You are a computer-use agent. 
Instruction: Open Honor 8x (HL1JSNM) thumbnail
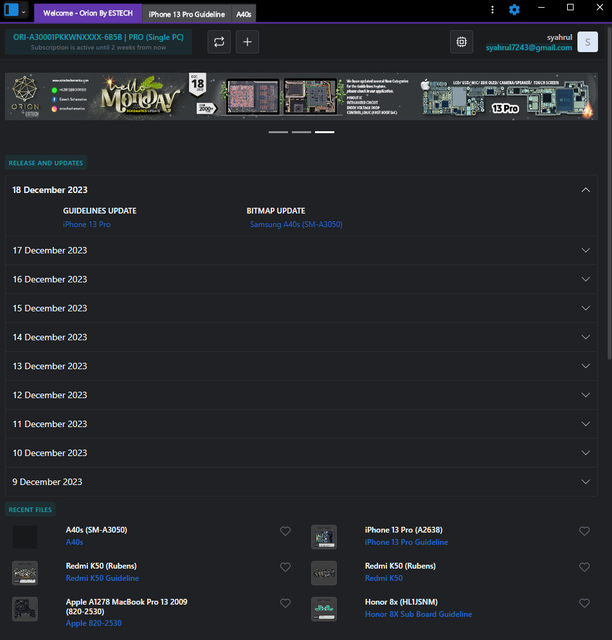click(324, 609)
